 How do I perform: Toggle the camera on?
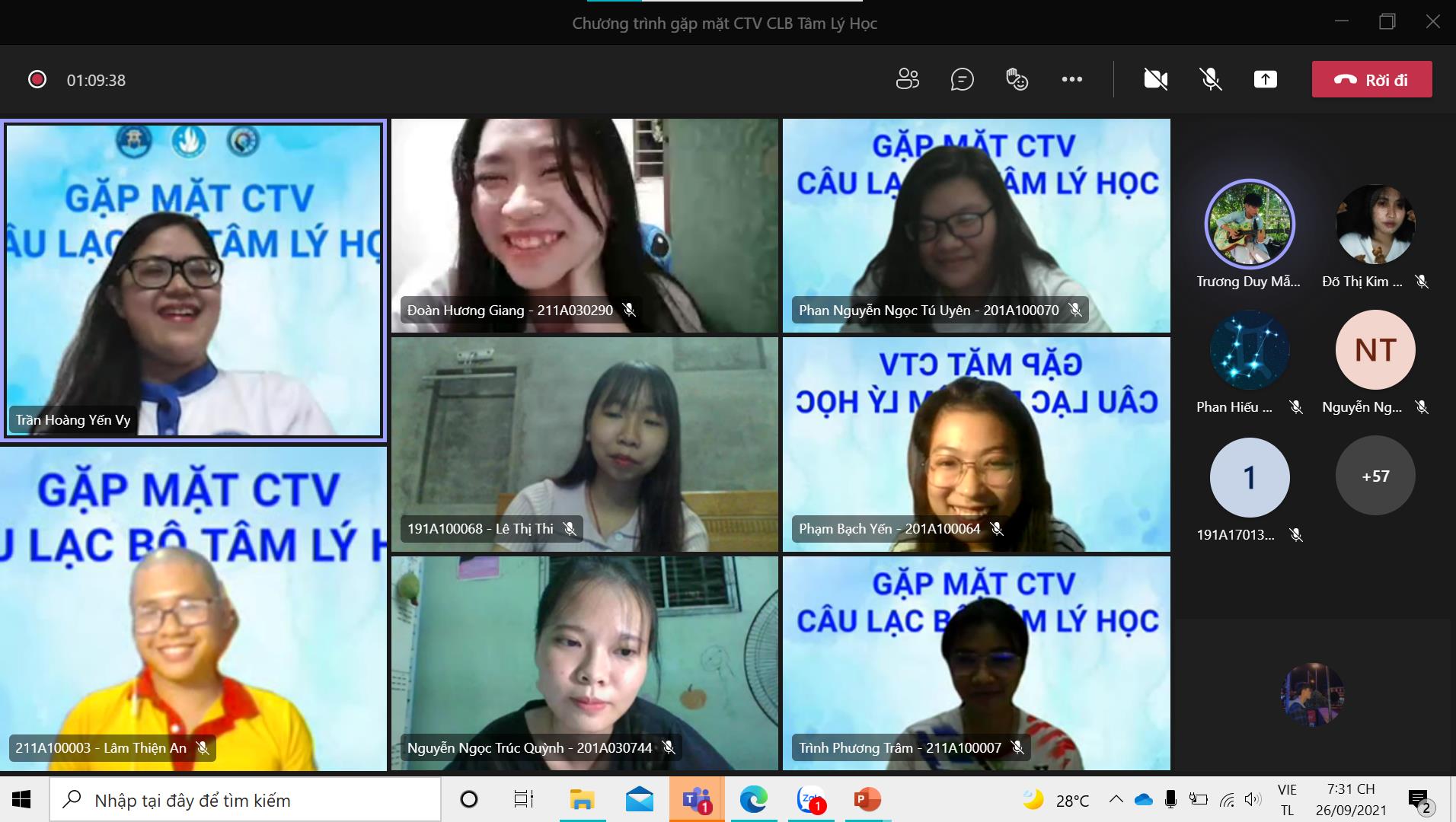1155,79
